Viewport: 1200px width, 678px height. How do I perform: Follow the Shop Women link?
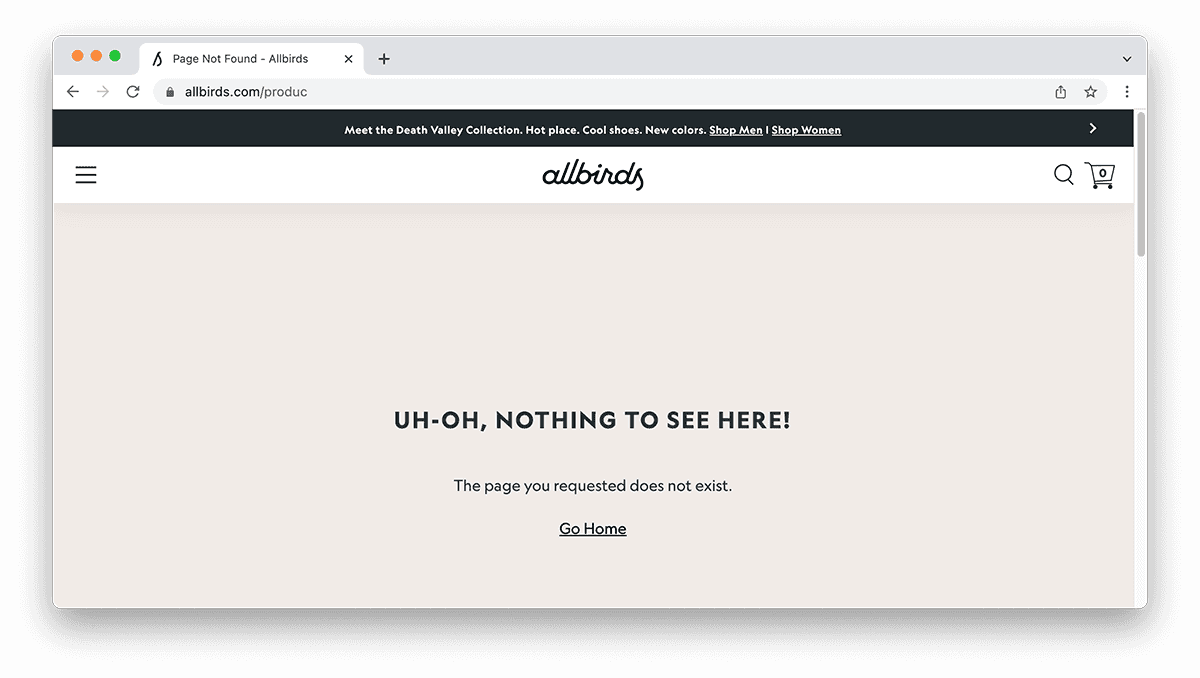tap(806, 130)
